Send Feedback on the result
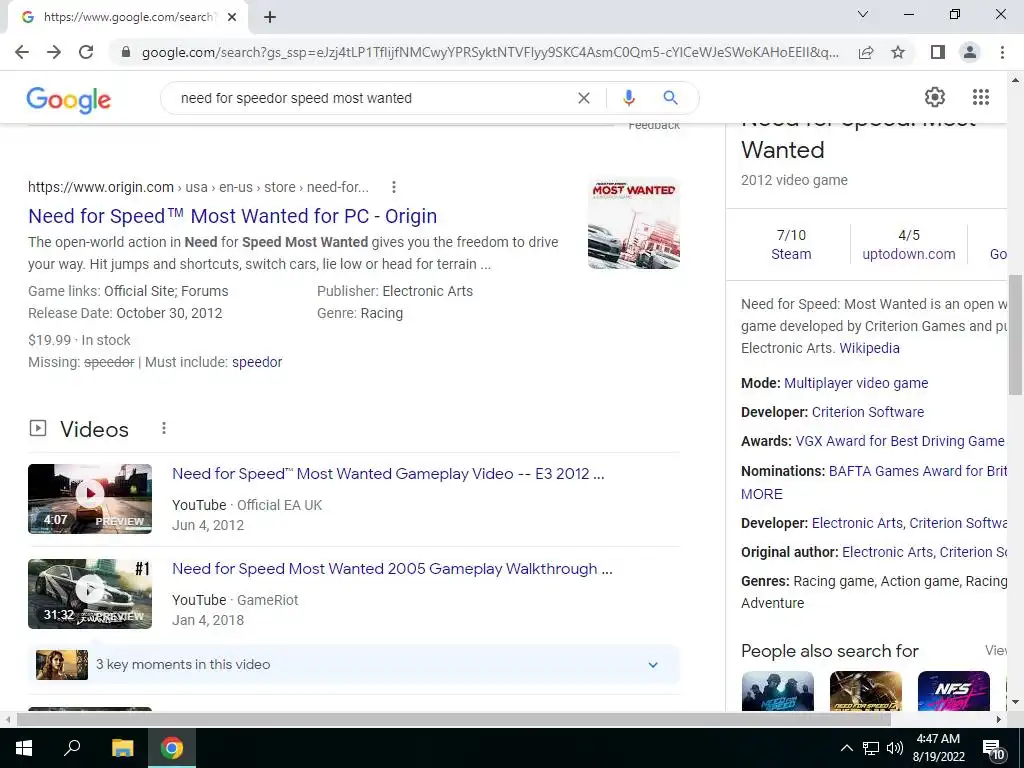Screen dimensions: 1024x768 point(654,125)
